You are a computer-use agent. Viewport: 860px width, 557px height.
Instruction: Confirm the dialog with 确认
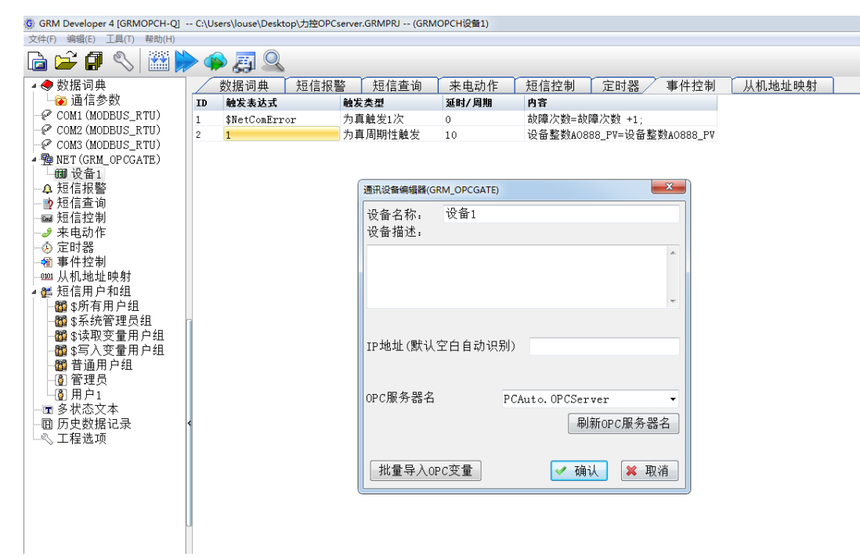(579, 470)
